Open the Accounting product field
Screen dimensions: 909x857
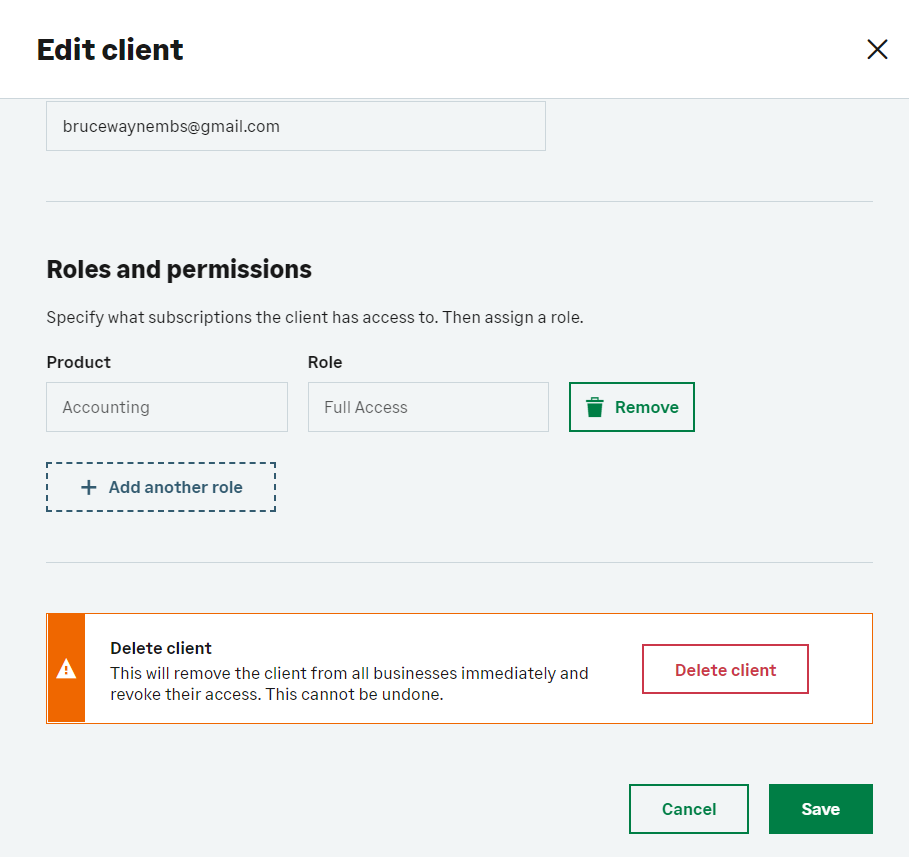(167, 407)
